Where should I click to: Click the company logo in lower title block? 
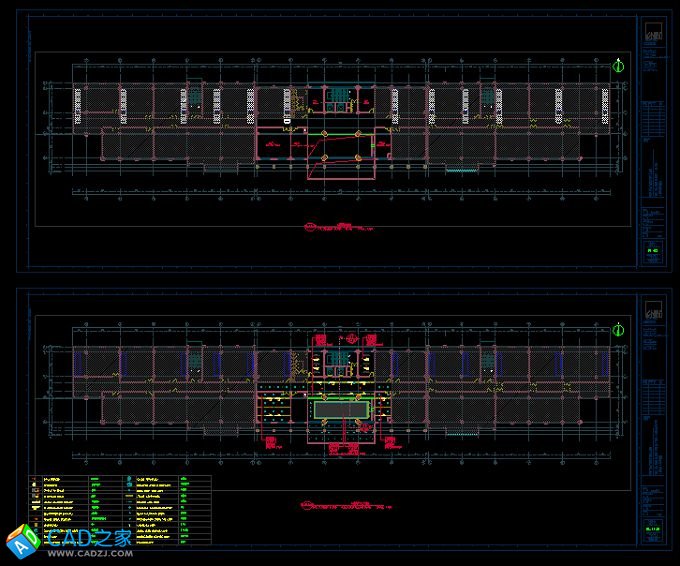pos(651,308)
